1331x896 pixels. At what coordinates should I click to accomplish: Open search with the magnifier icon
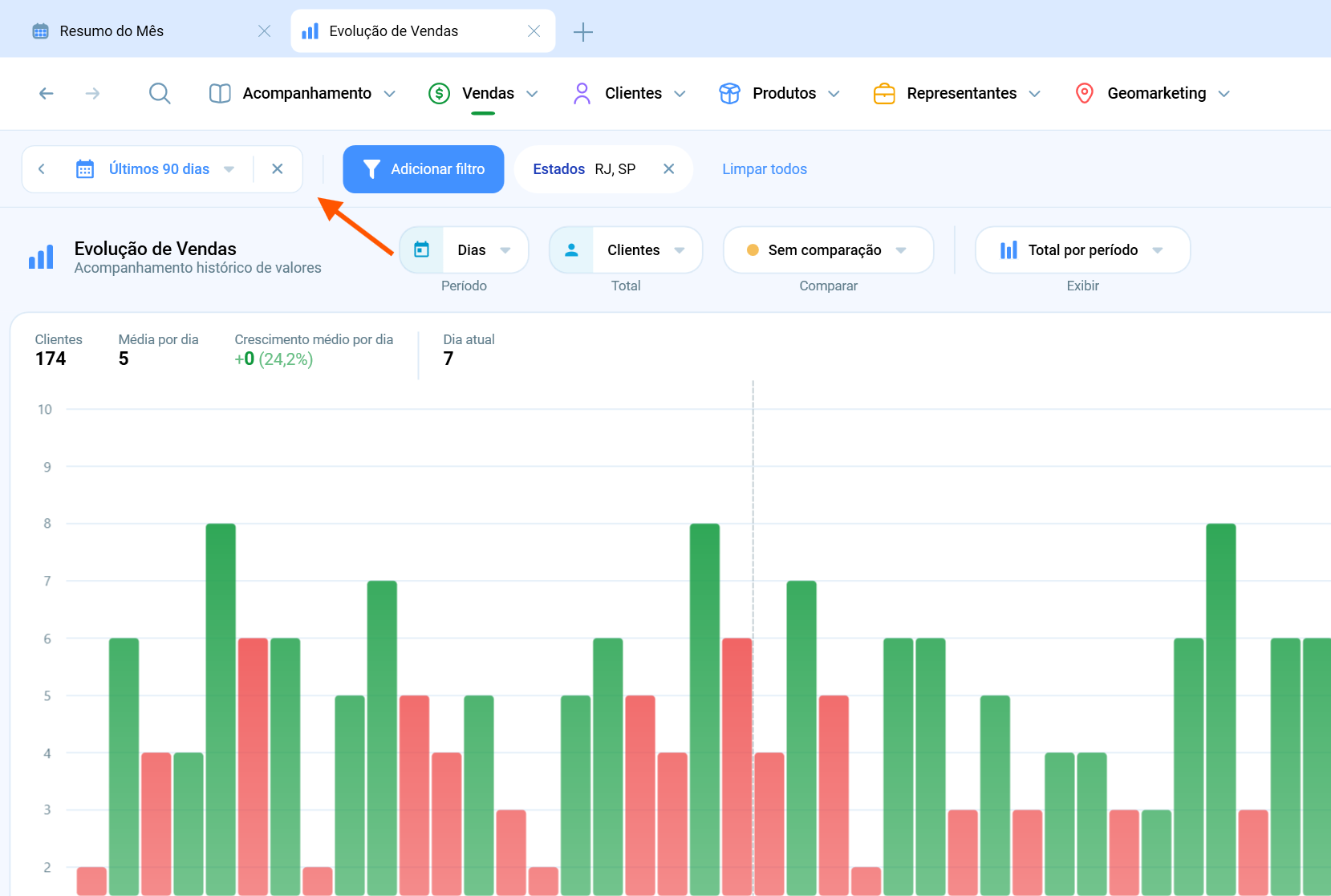[x=160, y=94]
